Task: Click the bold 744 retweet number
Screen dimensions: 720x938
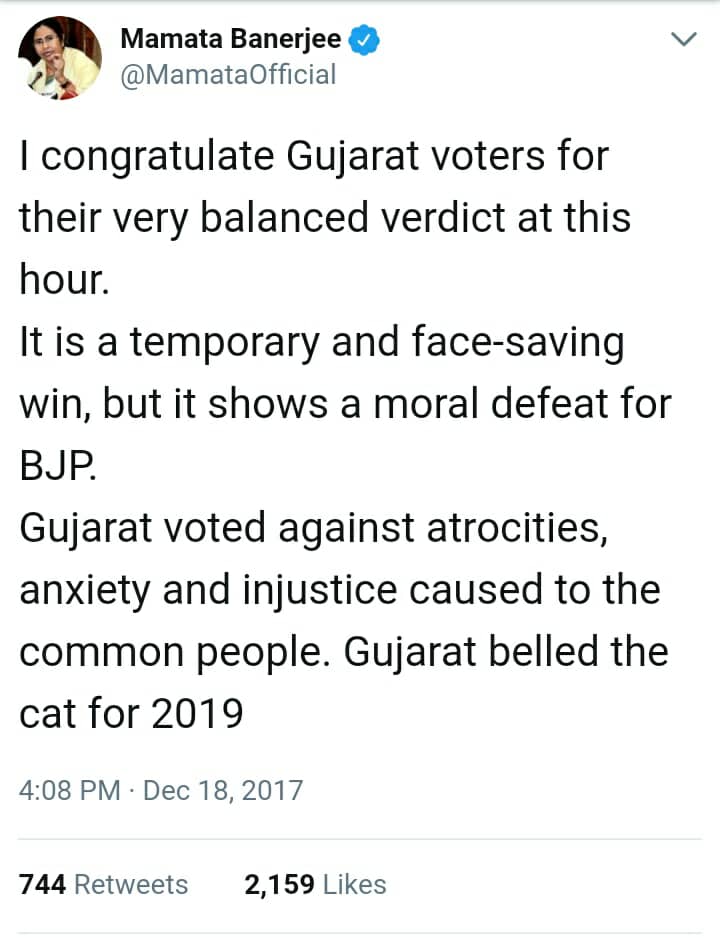Action: click(42, 884)
